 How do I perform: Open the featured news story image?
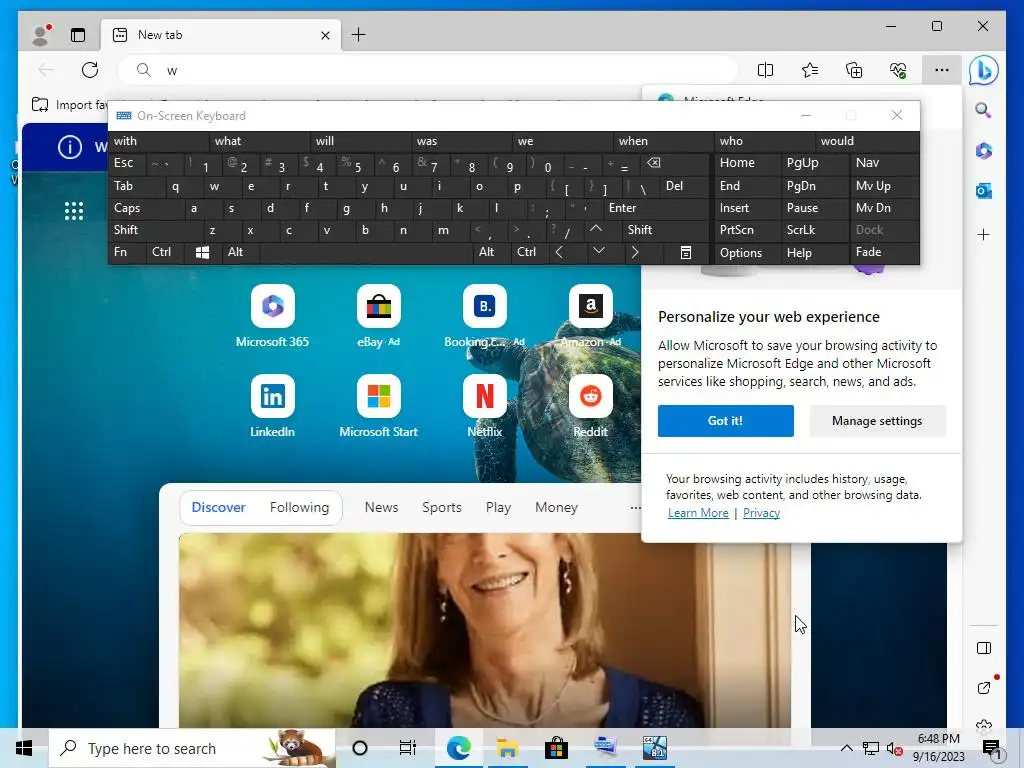pos(485,630)
